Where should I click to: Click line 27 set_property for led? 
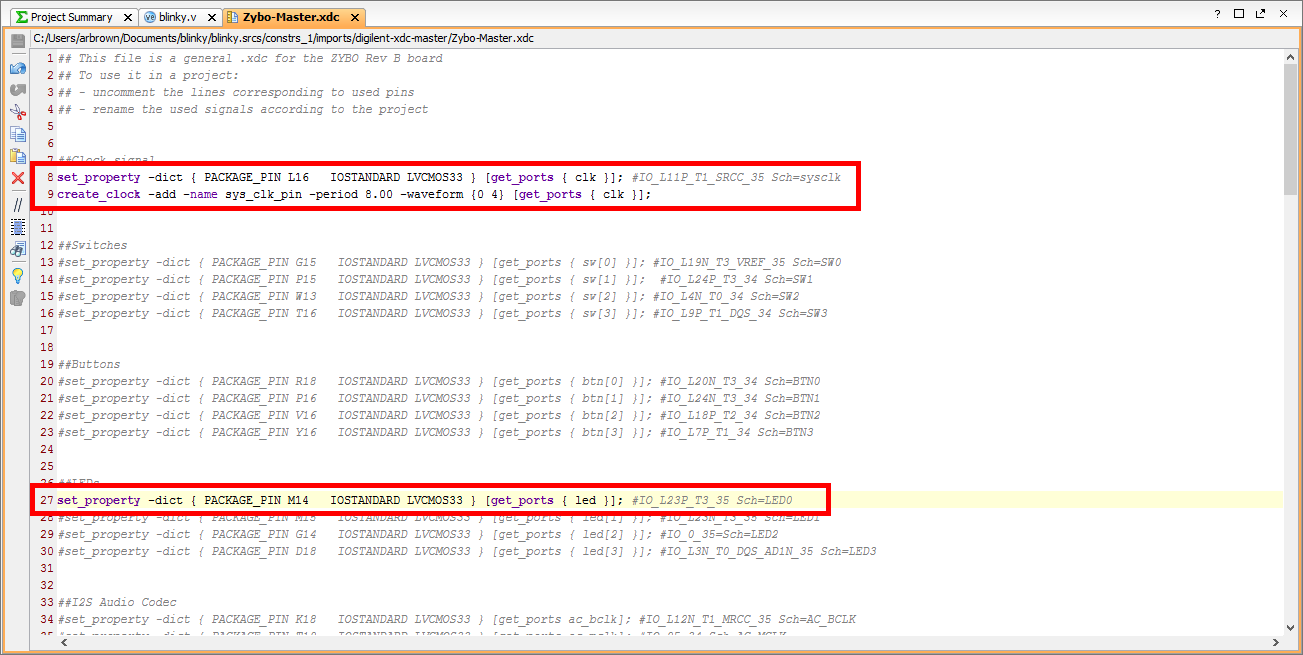pyautogui.click(x=424, y=500)
